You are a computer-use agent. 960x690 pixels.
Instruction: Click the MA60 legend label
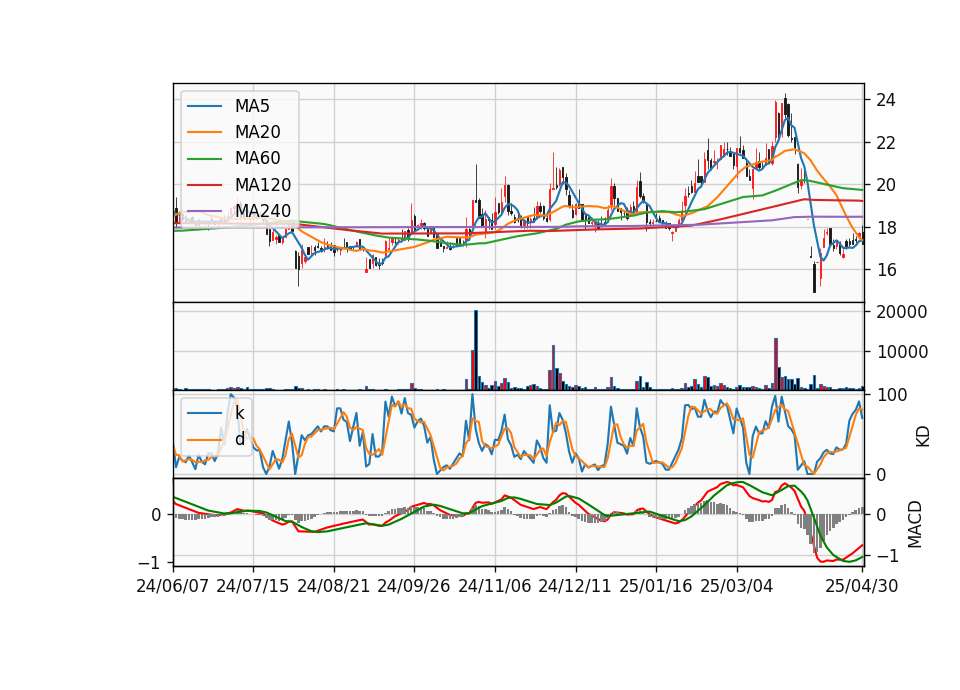[257, 159]
